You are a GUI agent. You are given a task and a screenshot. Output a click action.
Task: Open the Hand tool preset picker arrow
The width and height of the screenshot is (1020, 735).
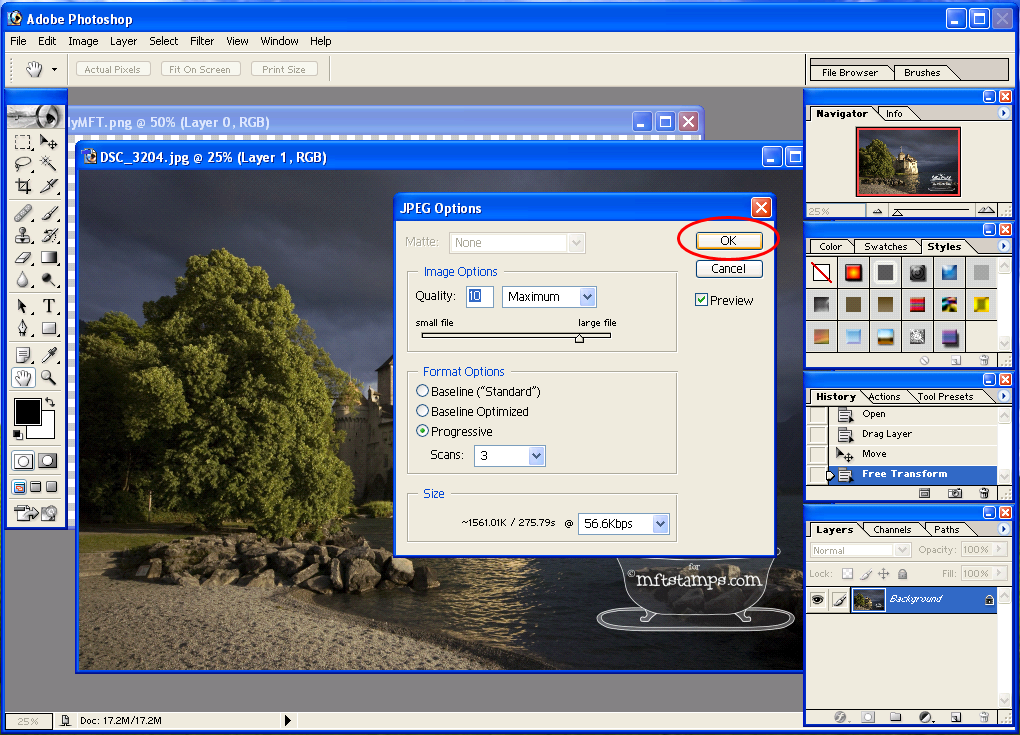(54, 70)
